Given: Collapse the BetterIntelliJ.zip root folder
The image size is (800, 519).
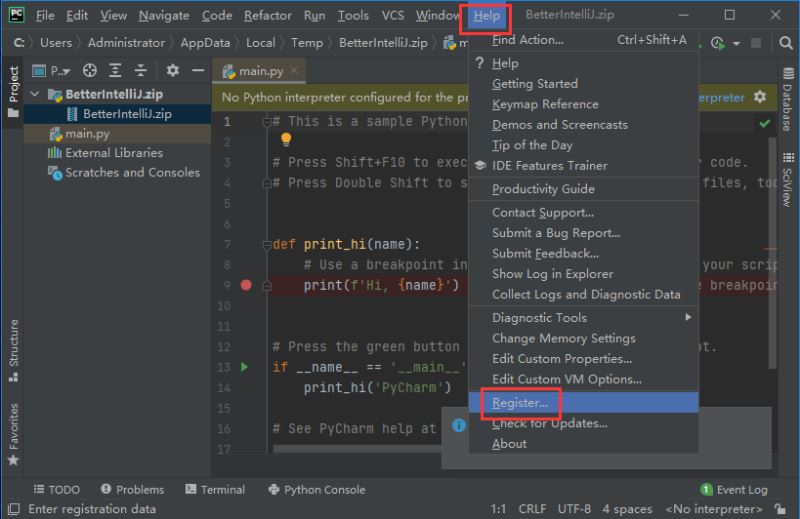Looking at the screenshot, I should tap(35, 94).
